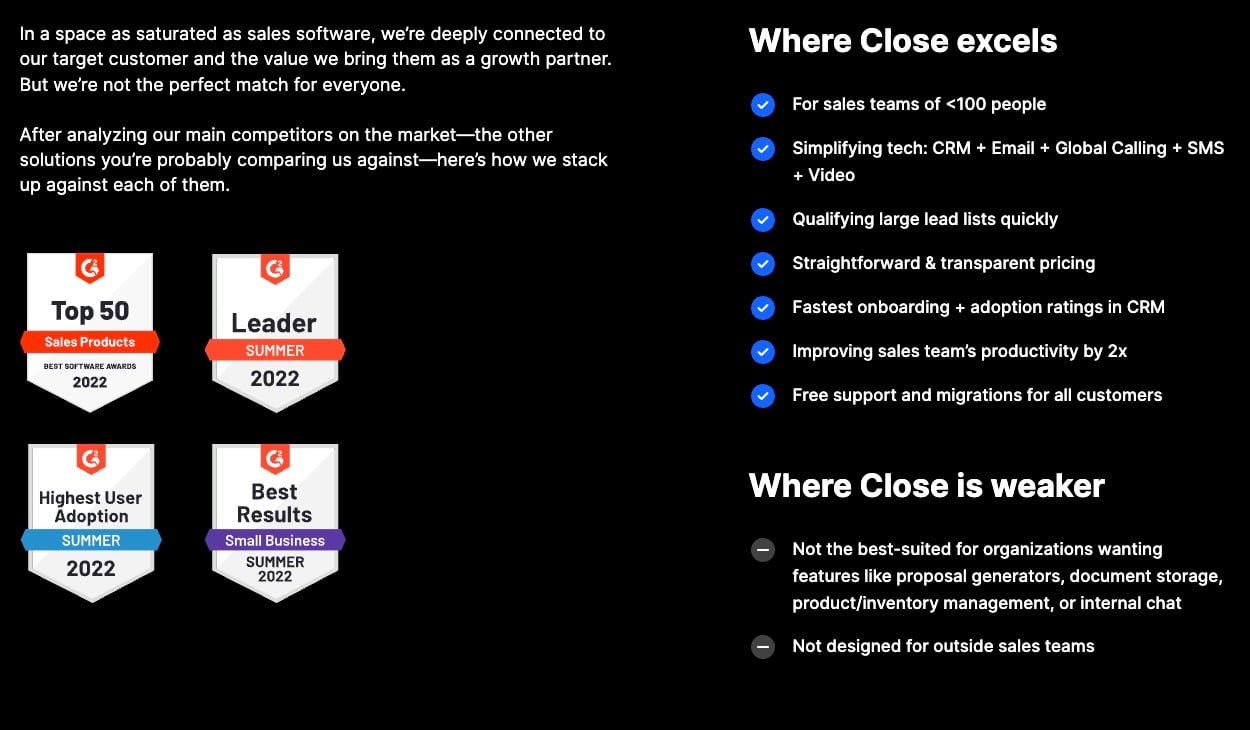Click the Highest User Adoption badge
The width and height of the screenshot is (1250, 730).
coord(90,523)
